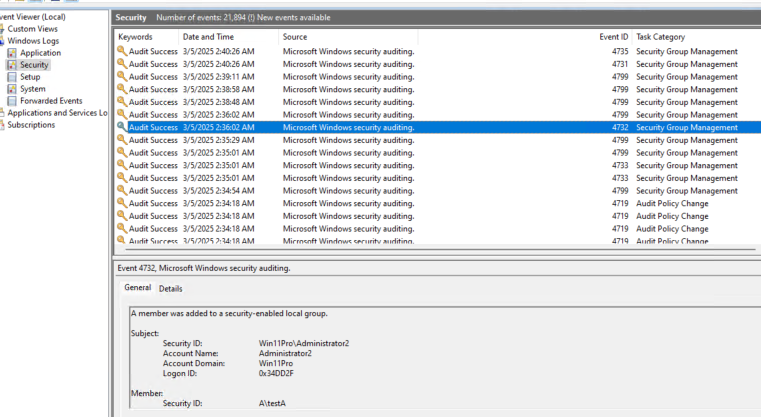Select the Event Viewer (Local) root node
This screenshot has width=761, height=417.
point(33,17)
